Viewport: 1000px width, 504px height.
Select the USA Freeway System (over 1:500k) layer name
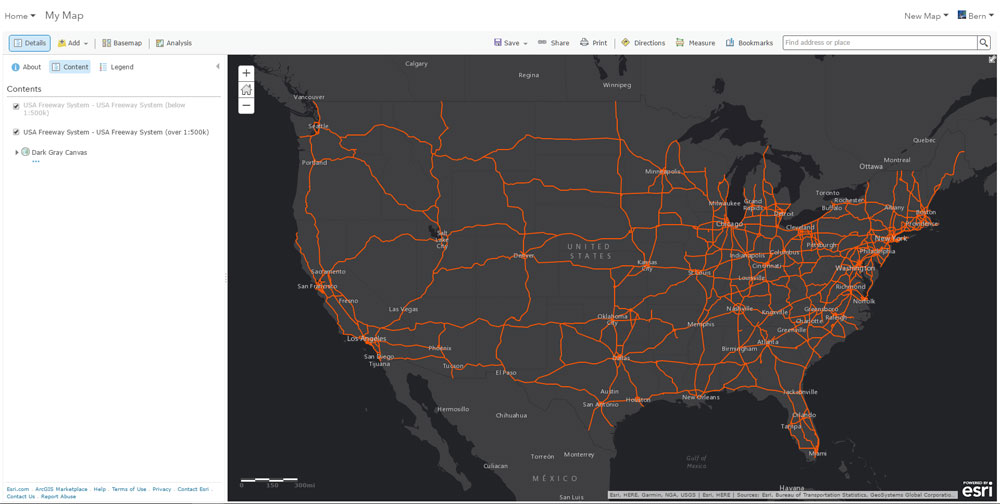116,132
